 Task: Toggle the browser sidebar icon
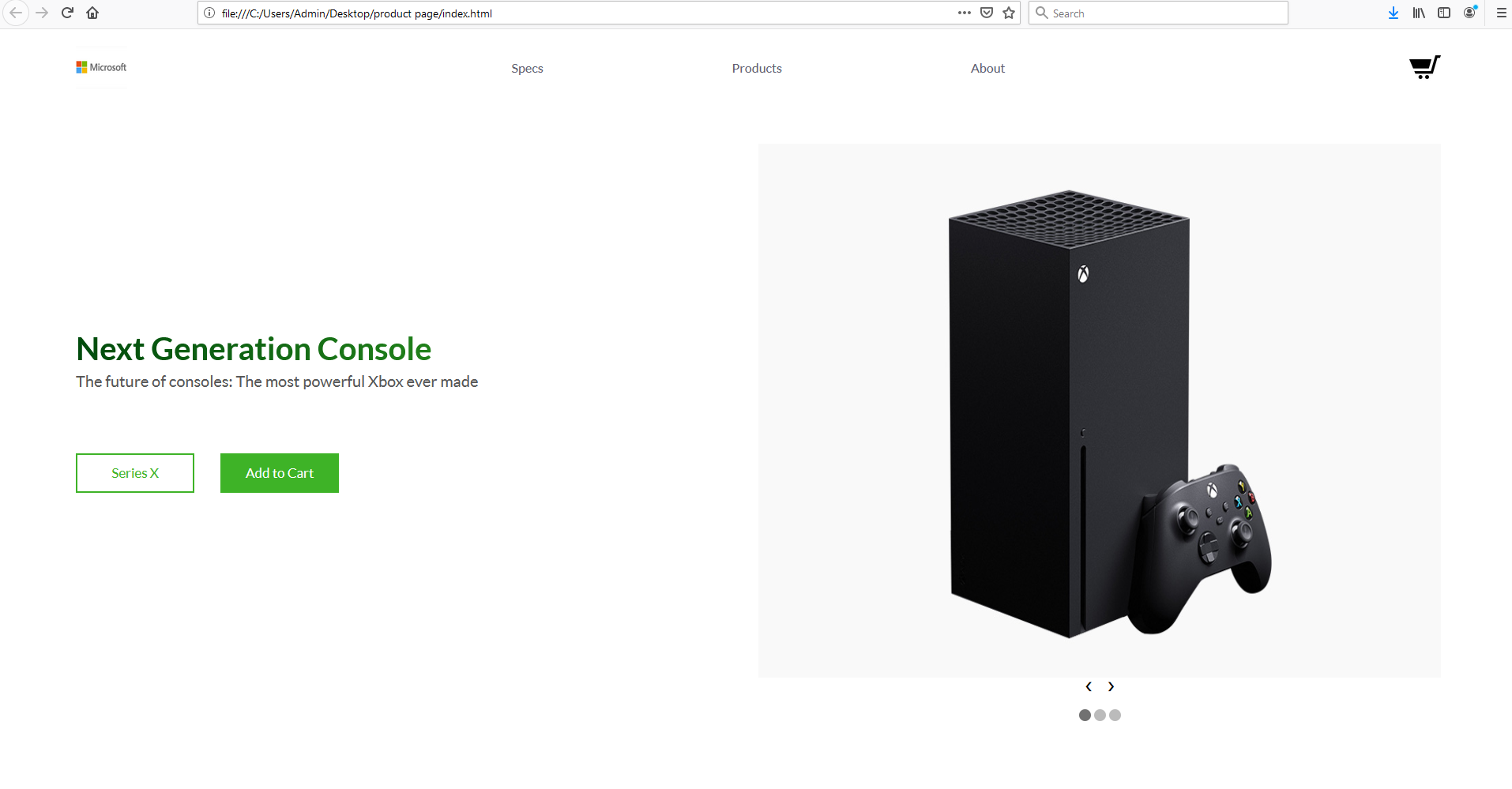click(x=1444, y=13)
